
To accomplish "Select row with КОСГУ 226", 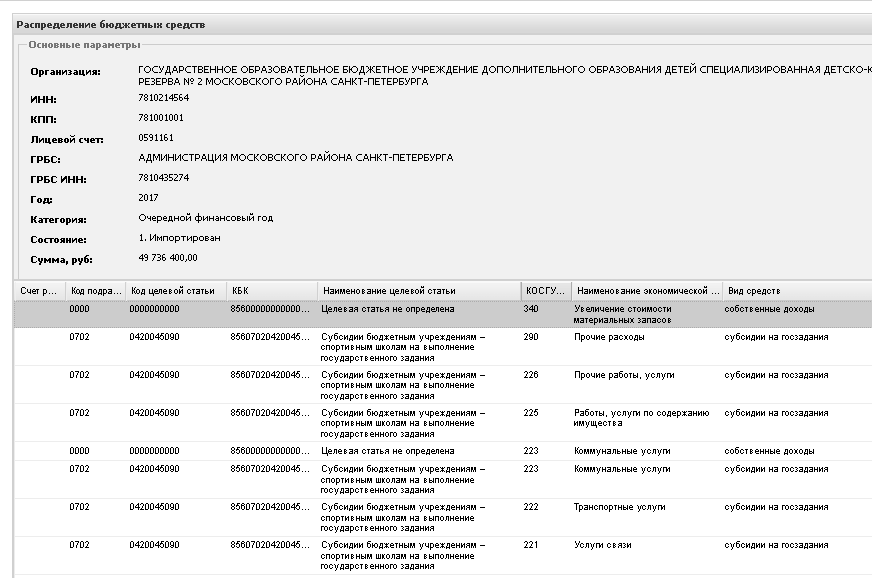I will coord(443,385).
